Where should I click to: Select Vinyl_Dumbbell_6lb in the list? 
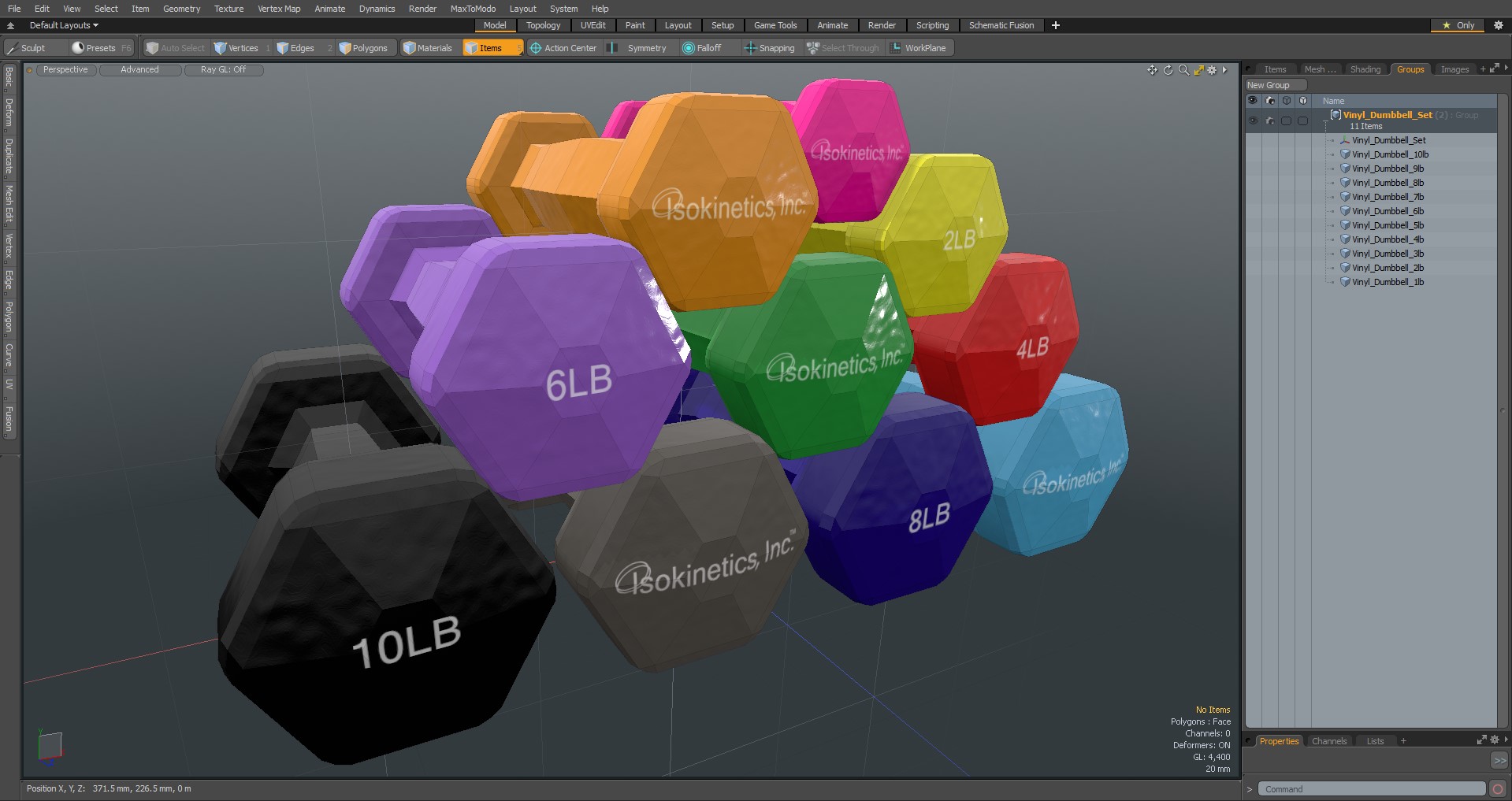(x=1388, y=211)
